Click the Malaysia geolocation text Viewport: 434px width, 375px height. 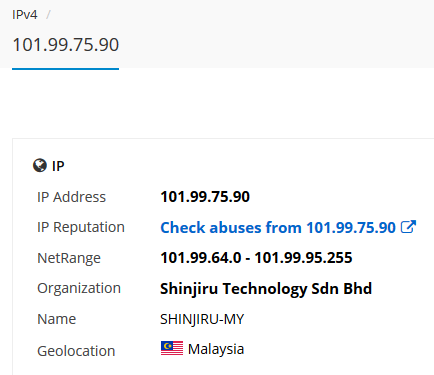click(x=216, y=349)
